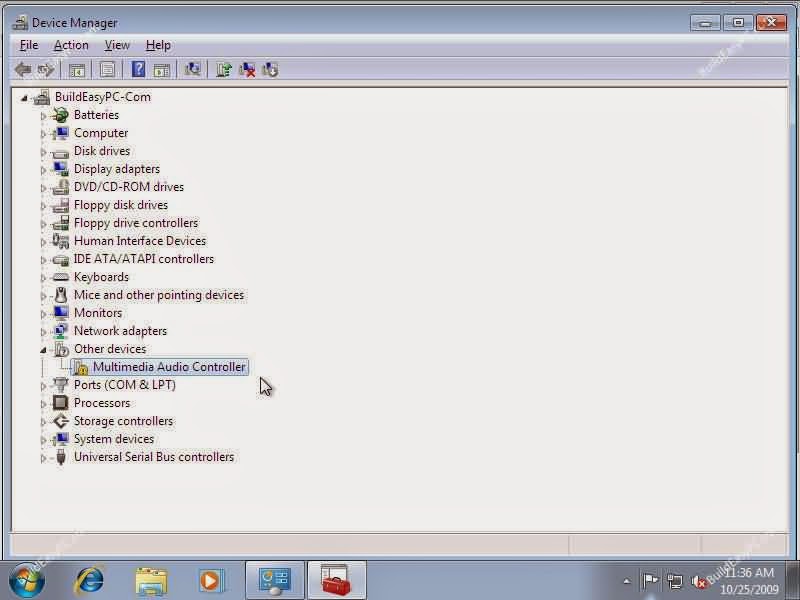
Task: Expand the Display adapters category
Action: [x=43, y=168]
